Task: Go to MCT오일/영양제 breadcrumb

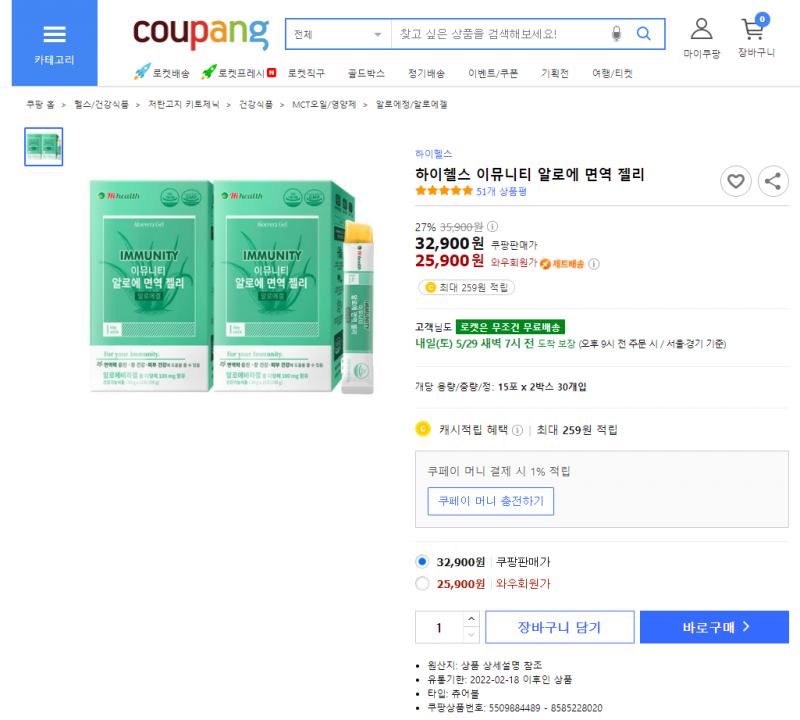Action: pyautogui.click(x=324, y=105)
